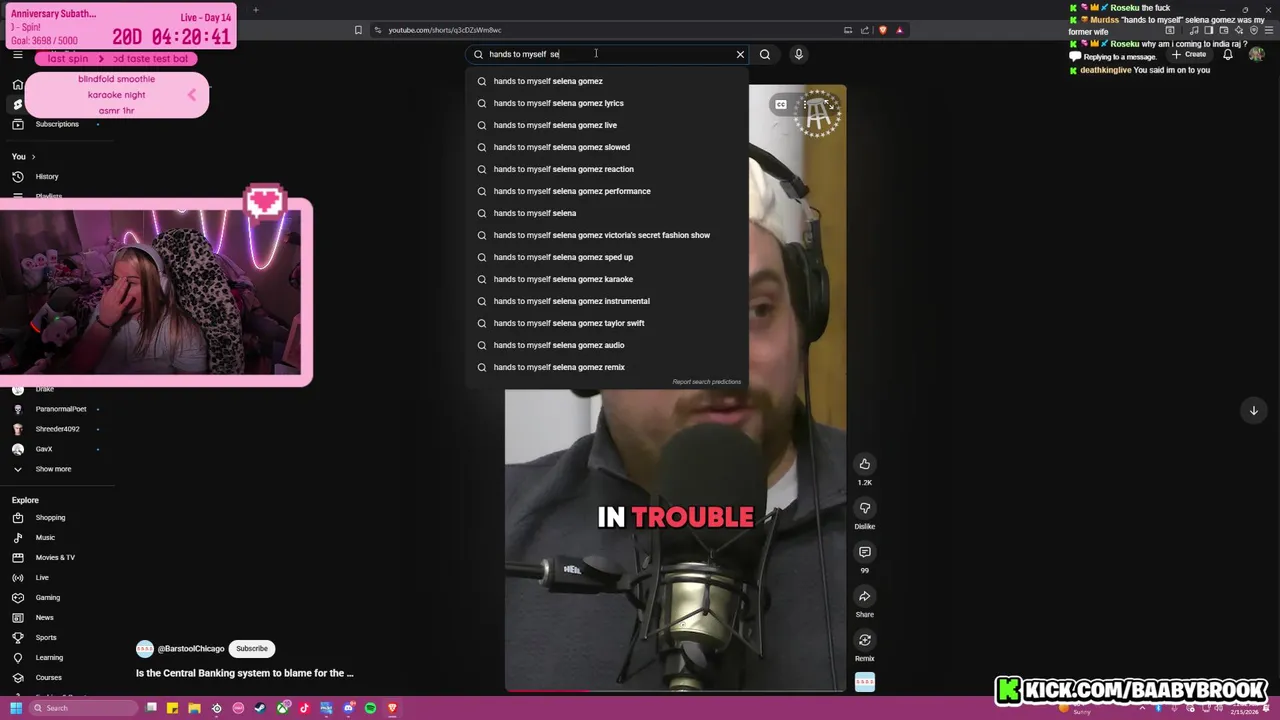The height and width of the screenshot is (720, 1280).
Task: Go to next Short with down arrow
Action: pyautogui.click(x=1254, y=411)
